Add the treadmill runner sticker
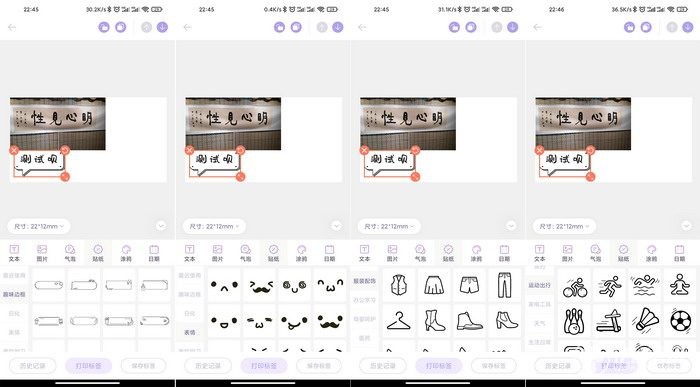 tap(610, 321)
